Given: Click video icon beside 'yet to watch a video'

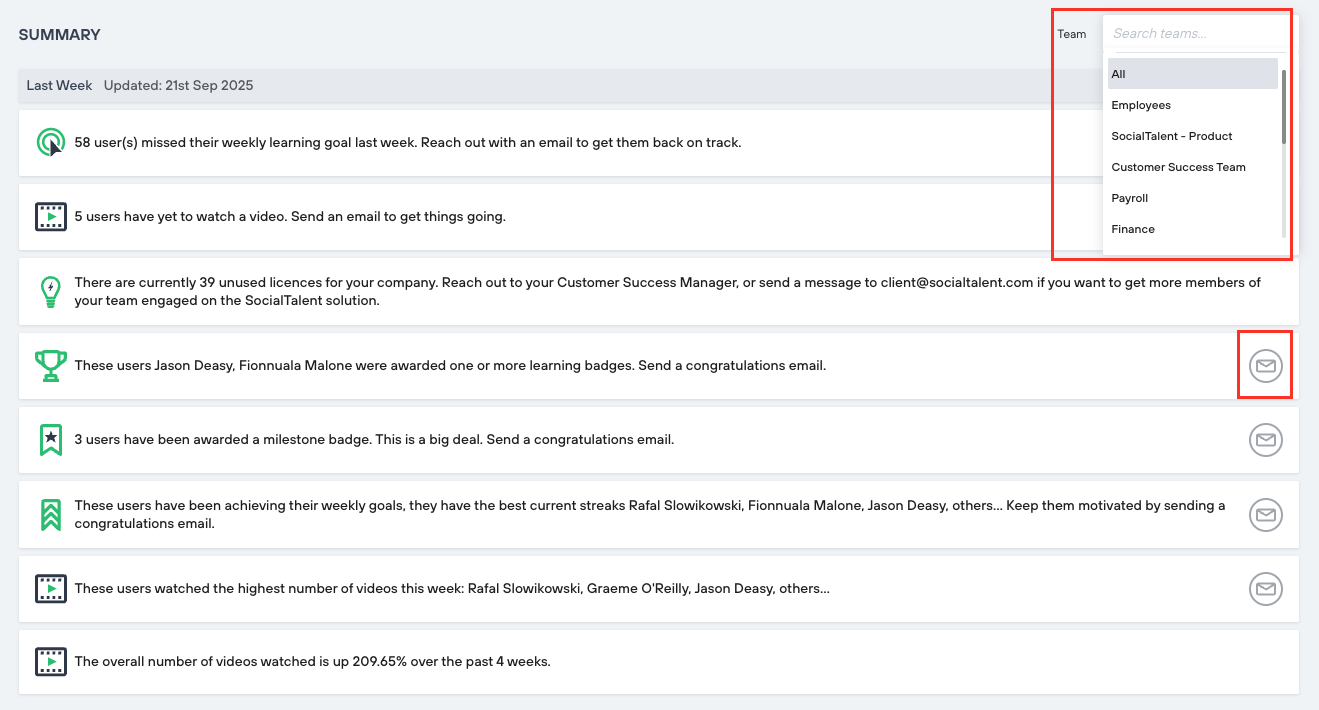Looking at the screenshot, I should point(50,217).
